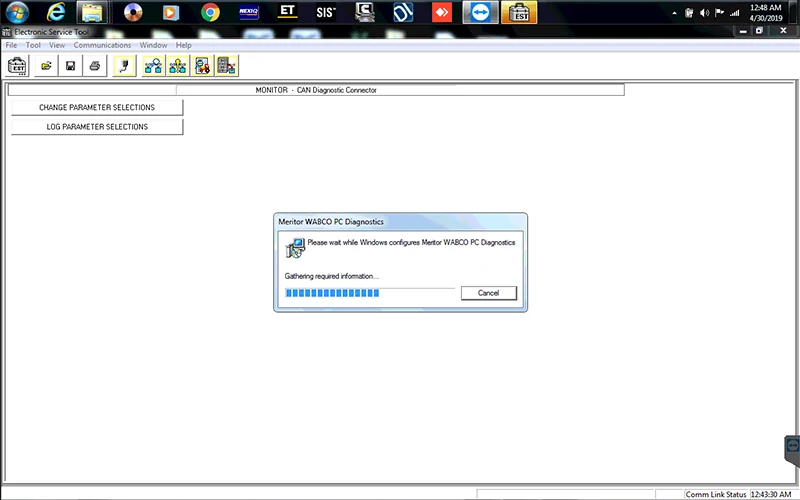Switch to the EST taskbar icon
The width and height of the screenshot is (800, 500).
point(519,12)
